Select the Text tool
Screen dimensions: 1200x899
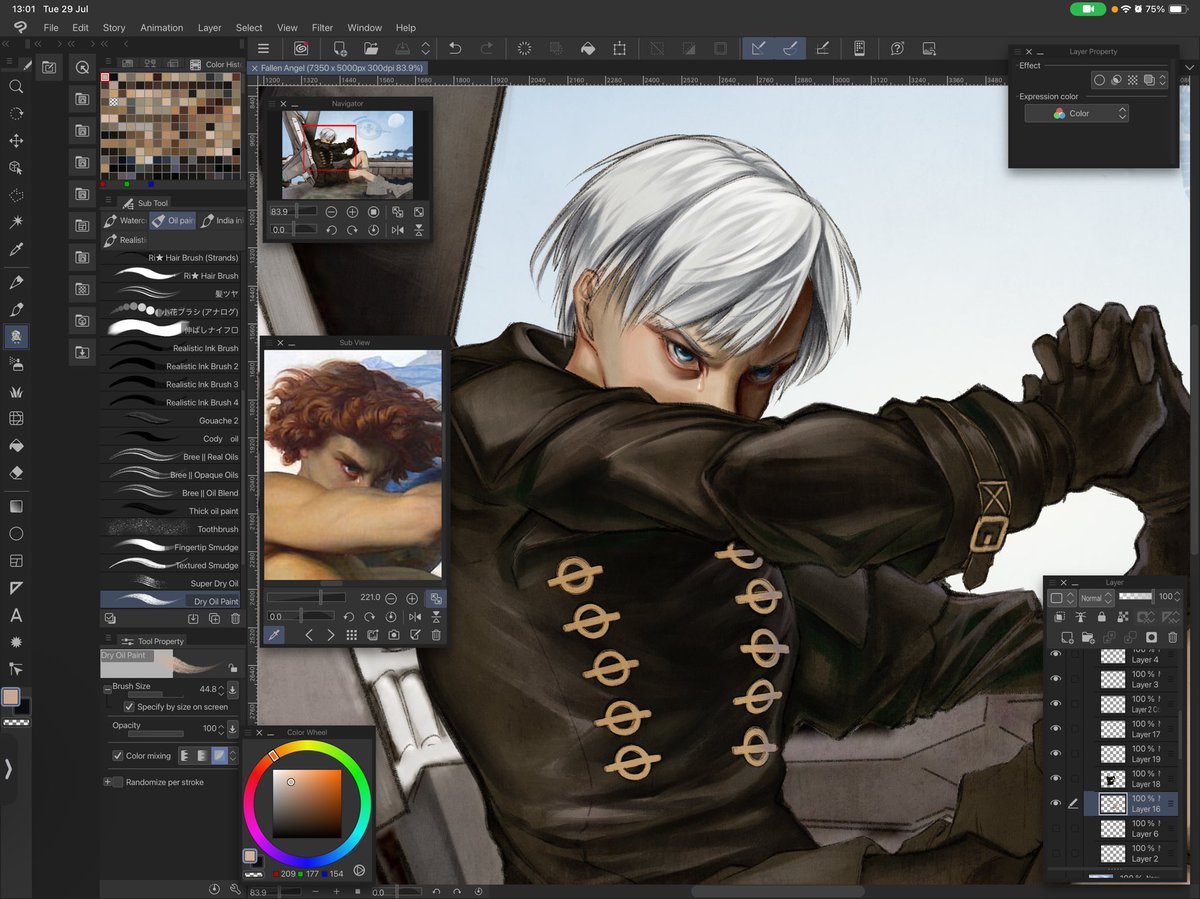(x=16, y=615)
